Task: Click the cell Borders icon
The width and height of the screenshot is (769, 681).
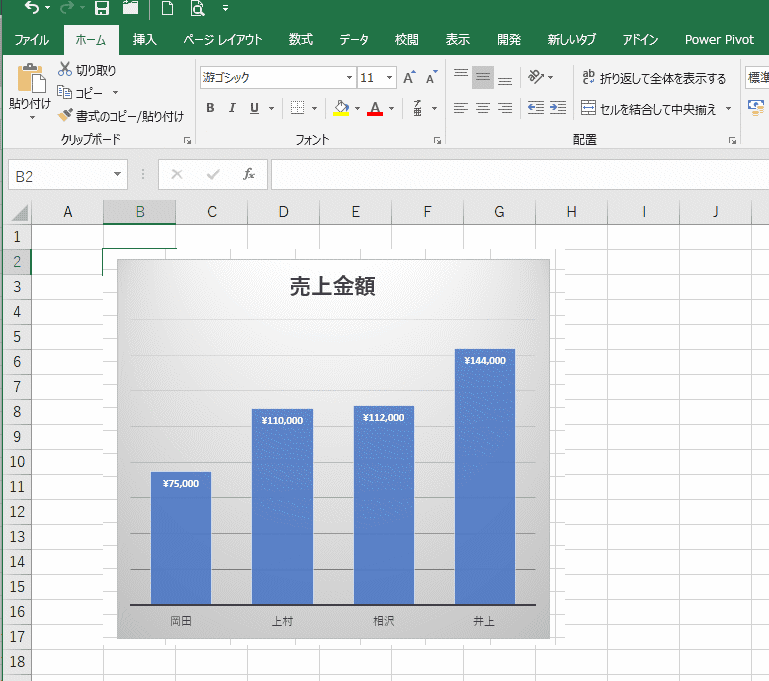Action: 297,108
